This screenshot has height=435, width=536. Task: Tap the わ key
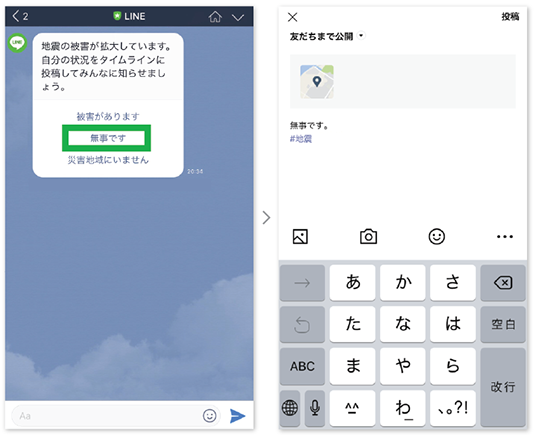click(403, 408)
